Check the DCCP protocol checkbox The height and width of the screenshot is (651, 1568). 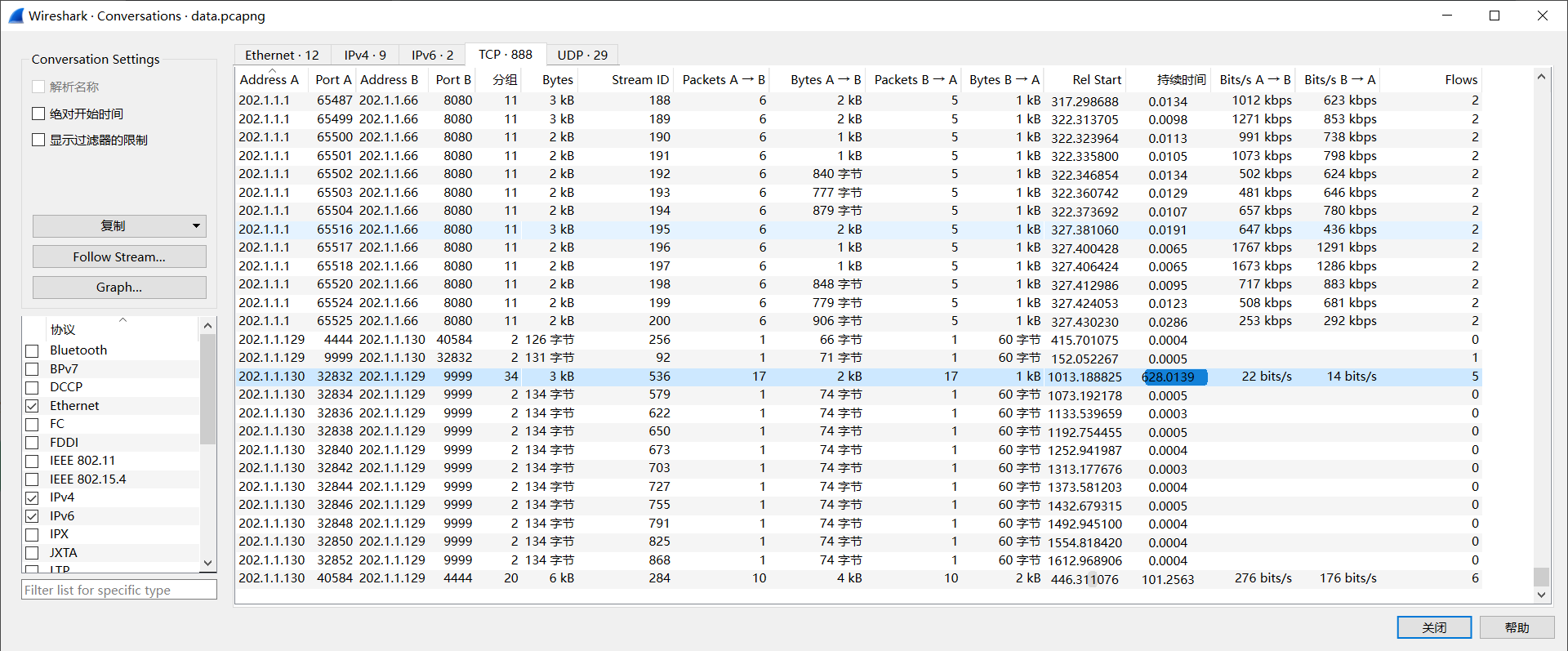pos(33,387)
